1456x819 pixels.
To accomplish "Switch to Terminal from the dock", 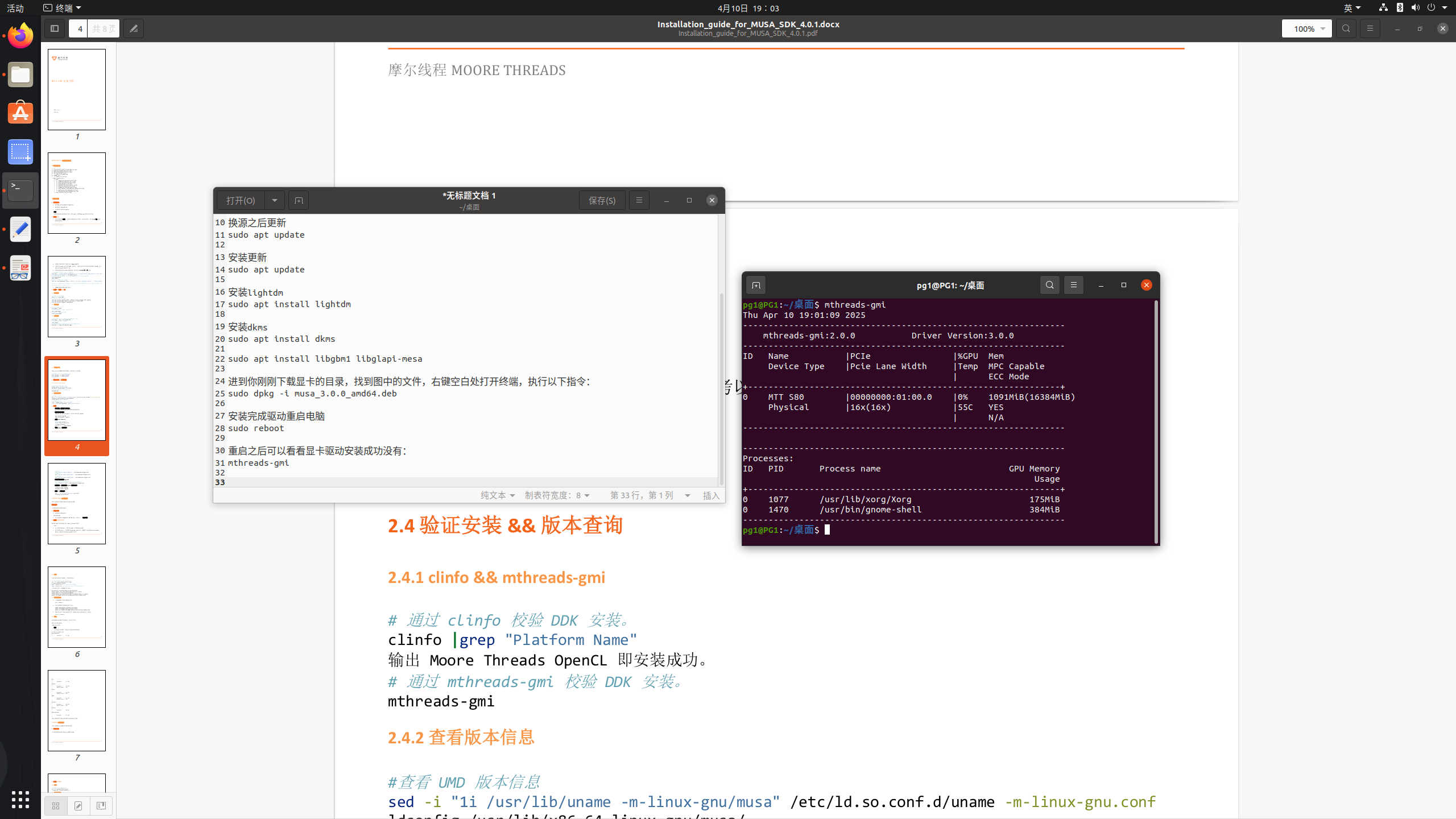I will click(20, 191).
